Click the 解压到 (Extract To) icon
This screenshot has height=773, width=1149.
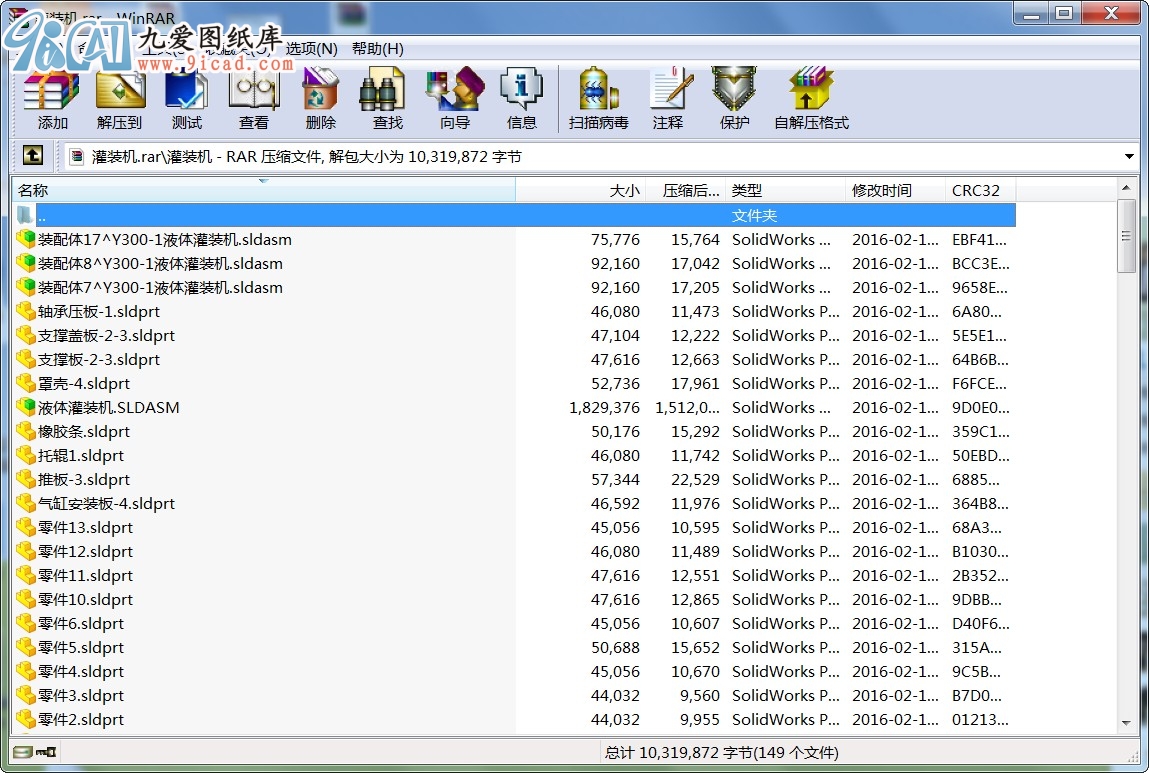click(x=119, y=98)
